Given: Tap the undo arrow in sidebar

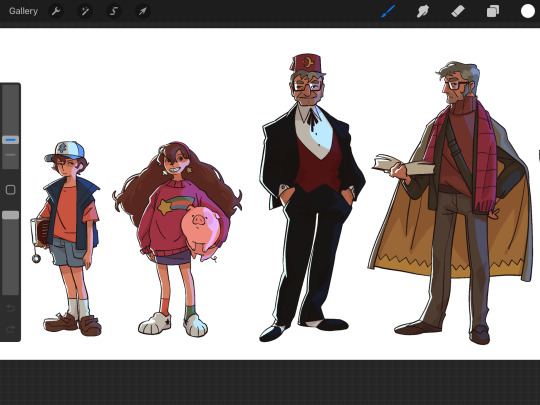Looking at the screenshot, I should [x=10, y=308].
